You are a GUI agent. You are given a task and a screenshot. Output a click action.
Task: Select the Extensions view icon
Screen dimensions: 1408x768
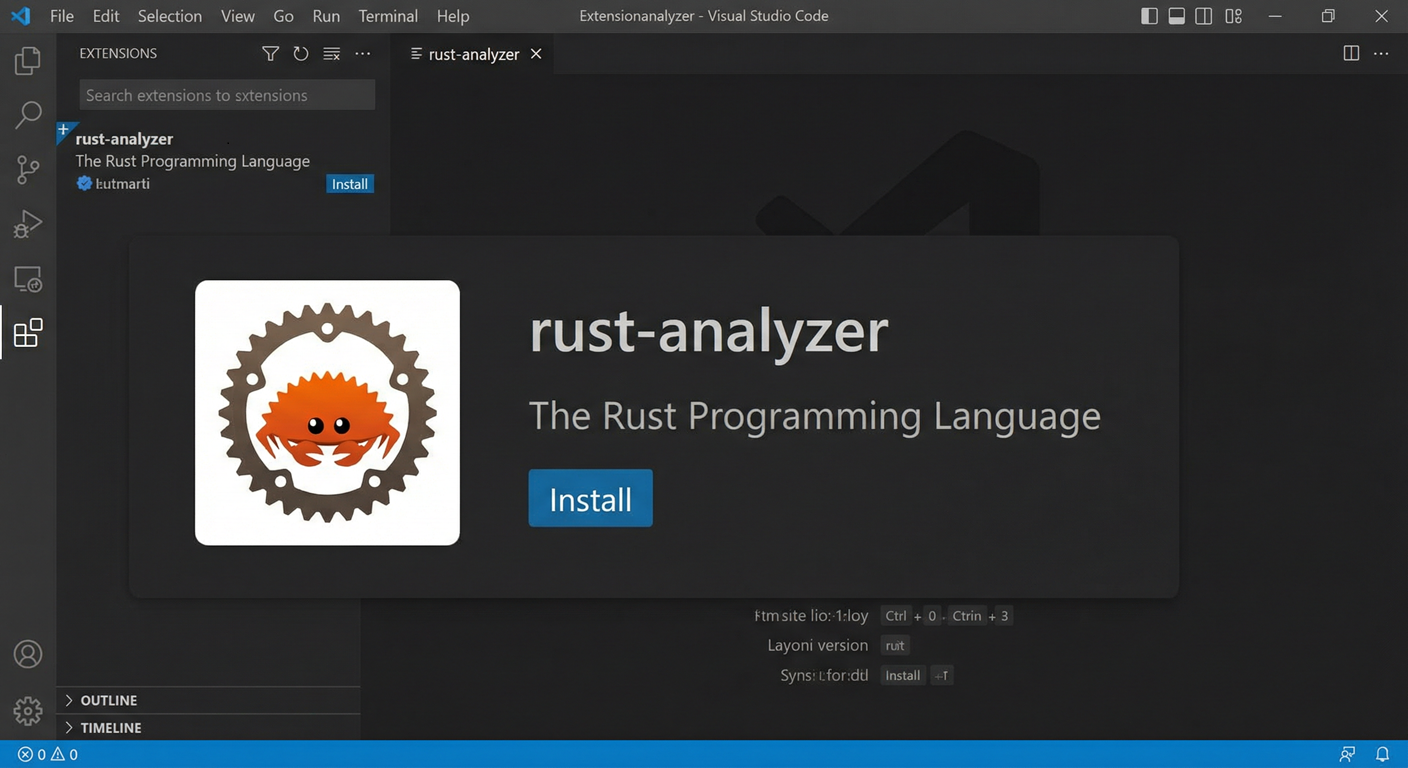(28, 333)
